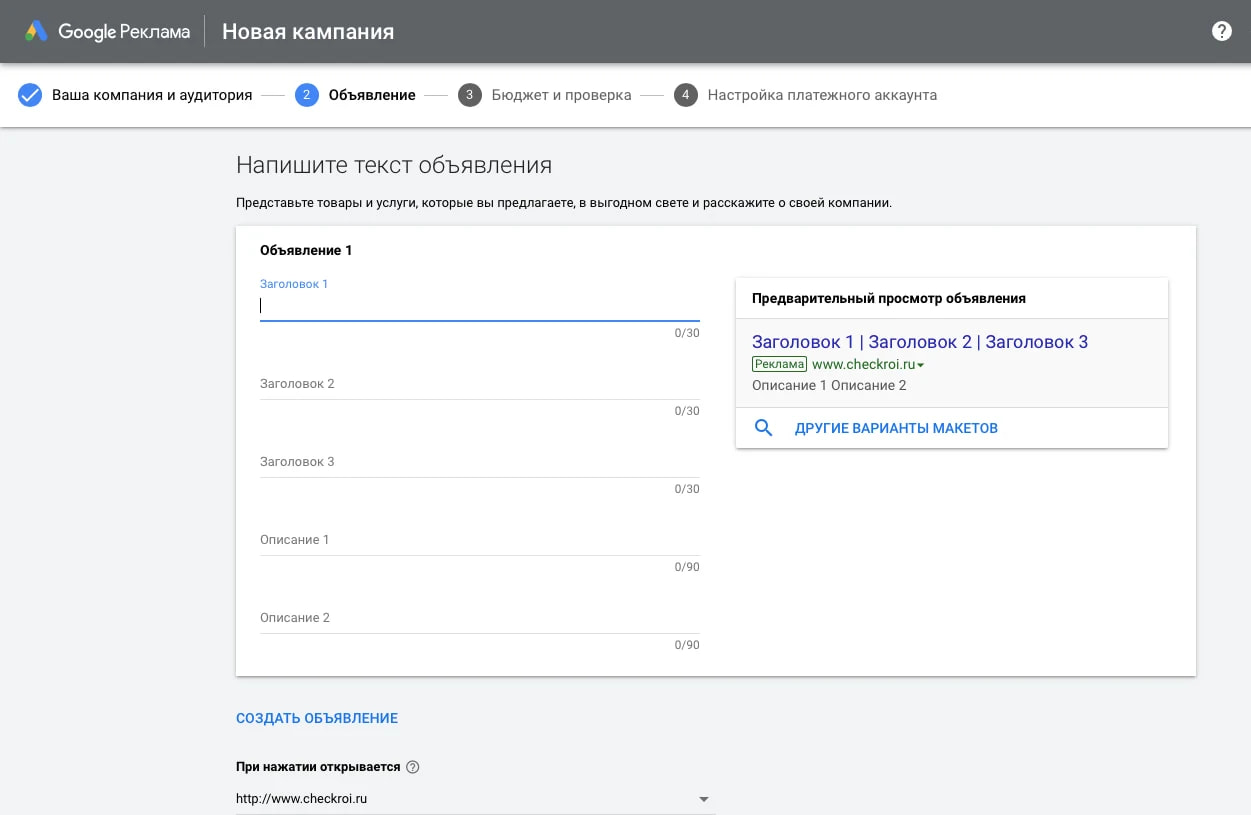This screenshot has height=815, width=1251.
Task: Select step 2 Объявление circle icon
Action: 306,94
